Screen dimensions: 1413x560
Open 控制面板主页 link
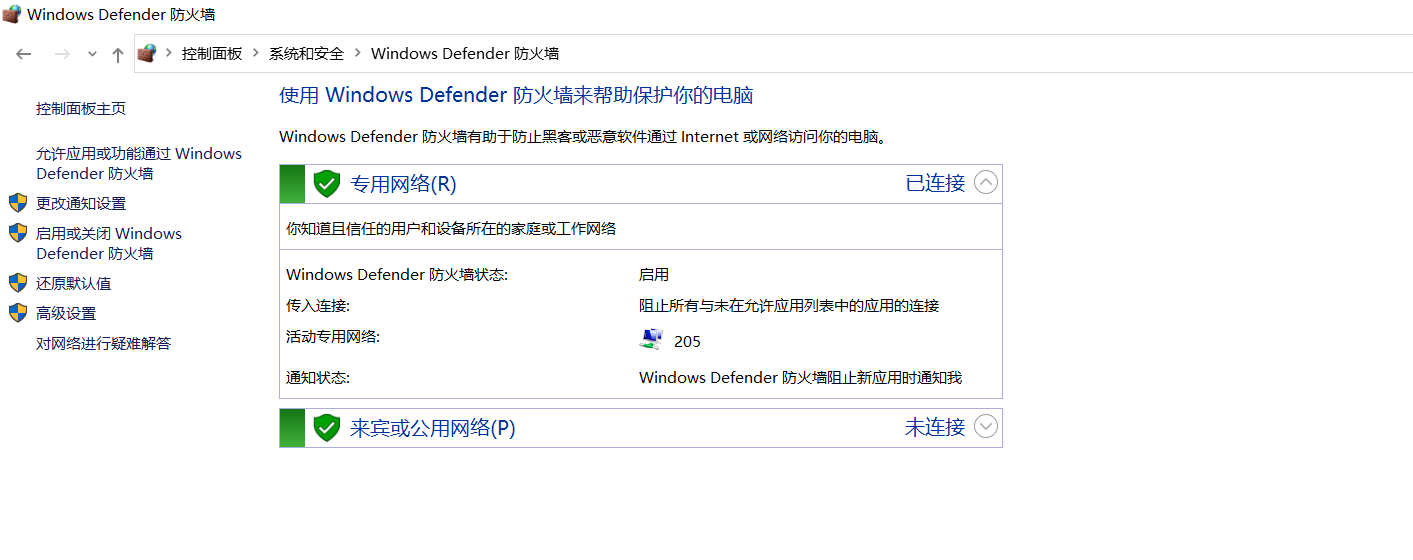tap(81, 109)
